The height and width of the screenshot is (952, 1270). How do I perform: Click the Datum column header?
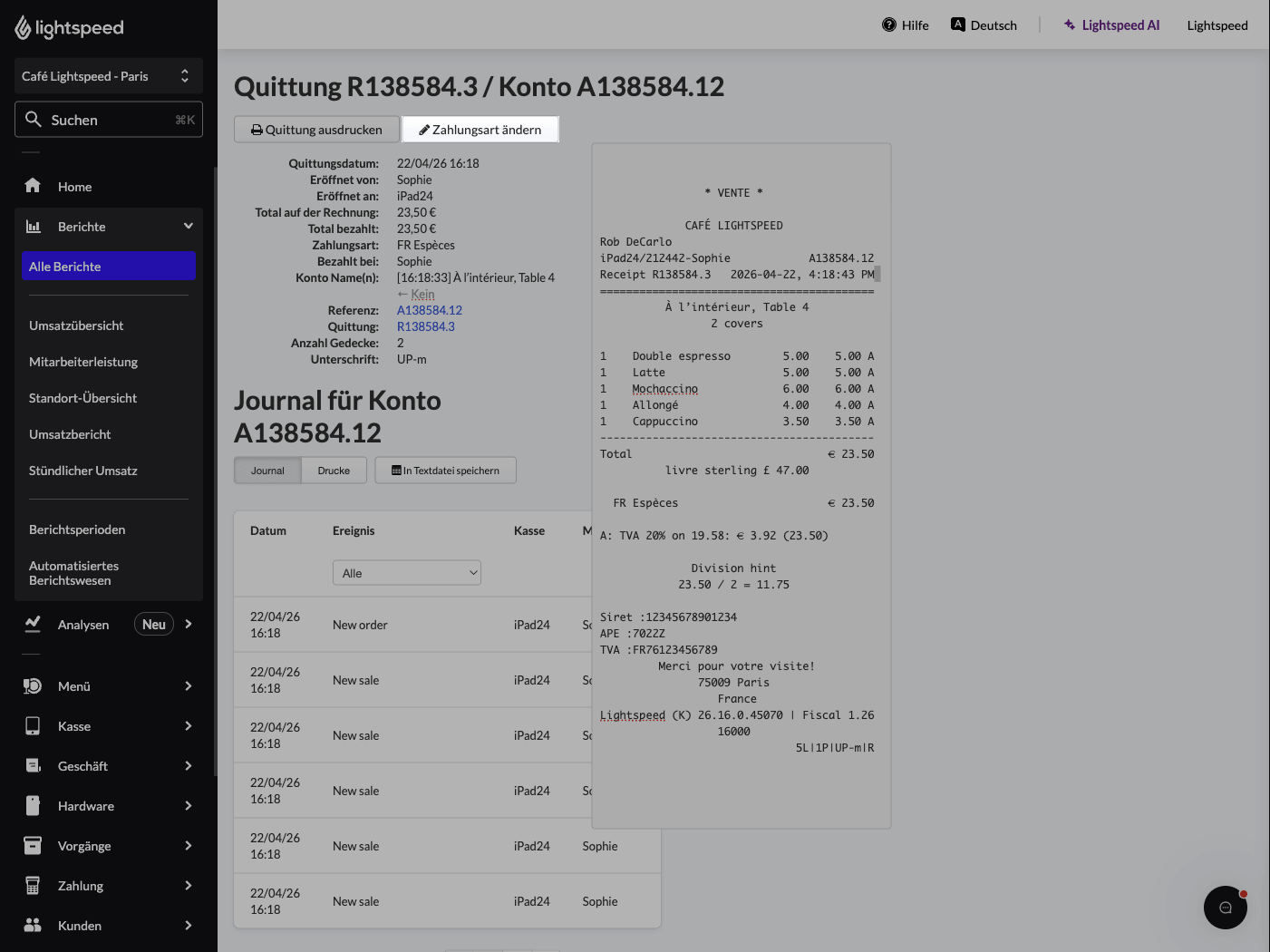point(268,530)
